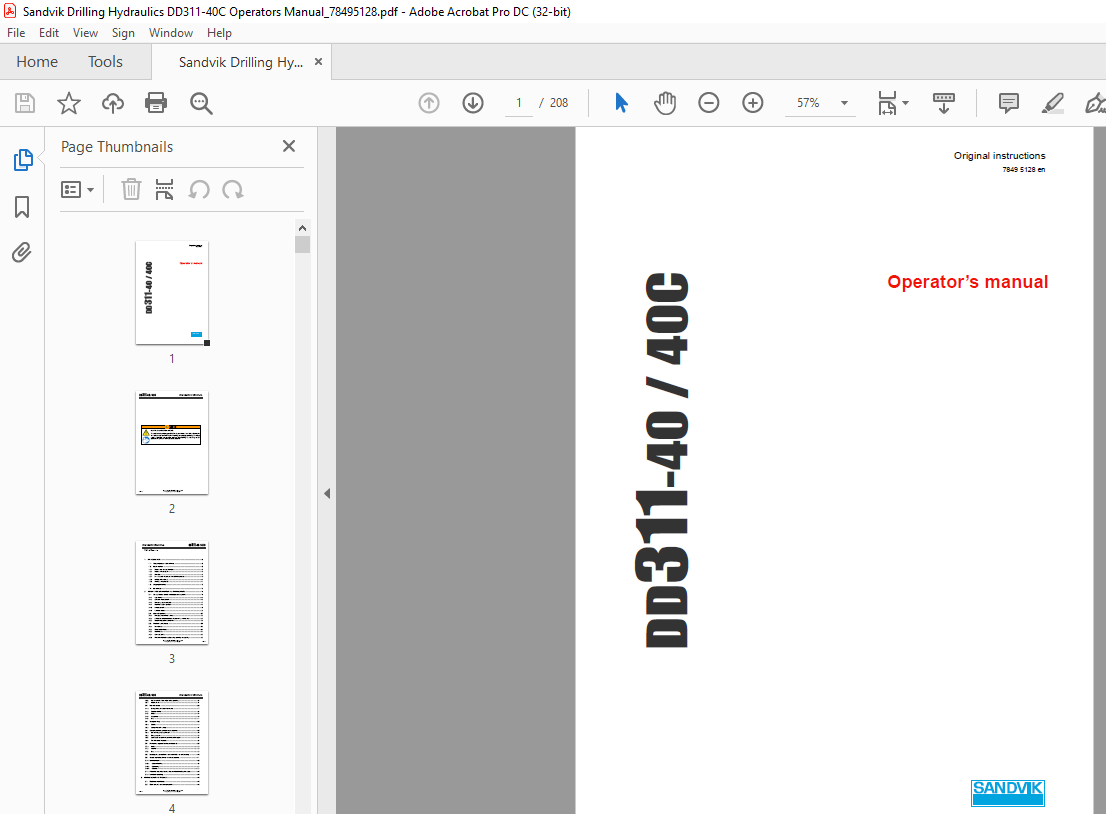The image size is (1106, 814).
Task: Open the Sign pen tool
Action: point(1095,103)
